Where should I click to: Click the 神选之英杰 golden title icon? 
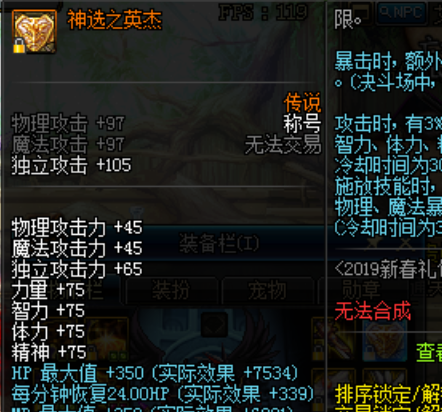34,31
